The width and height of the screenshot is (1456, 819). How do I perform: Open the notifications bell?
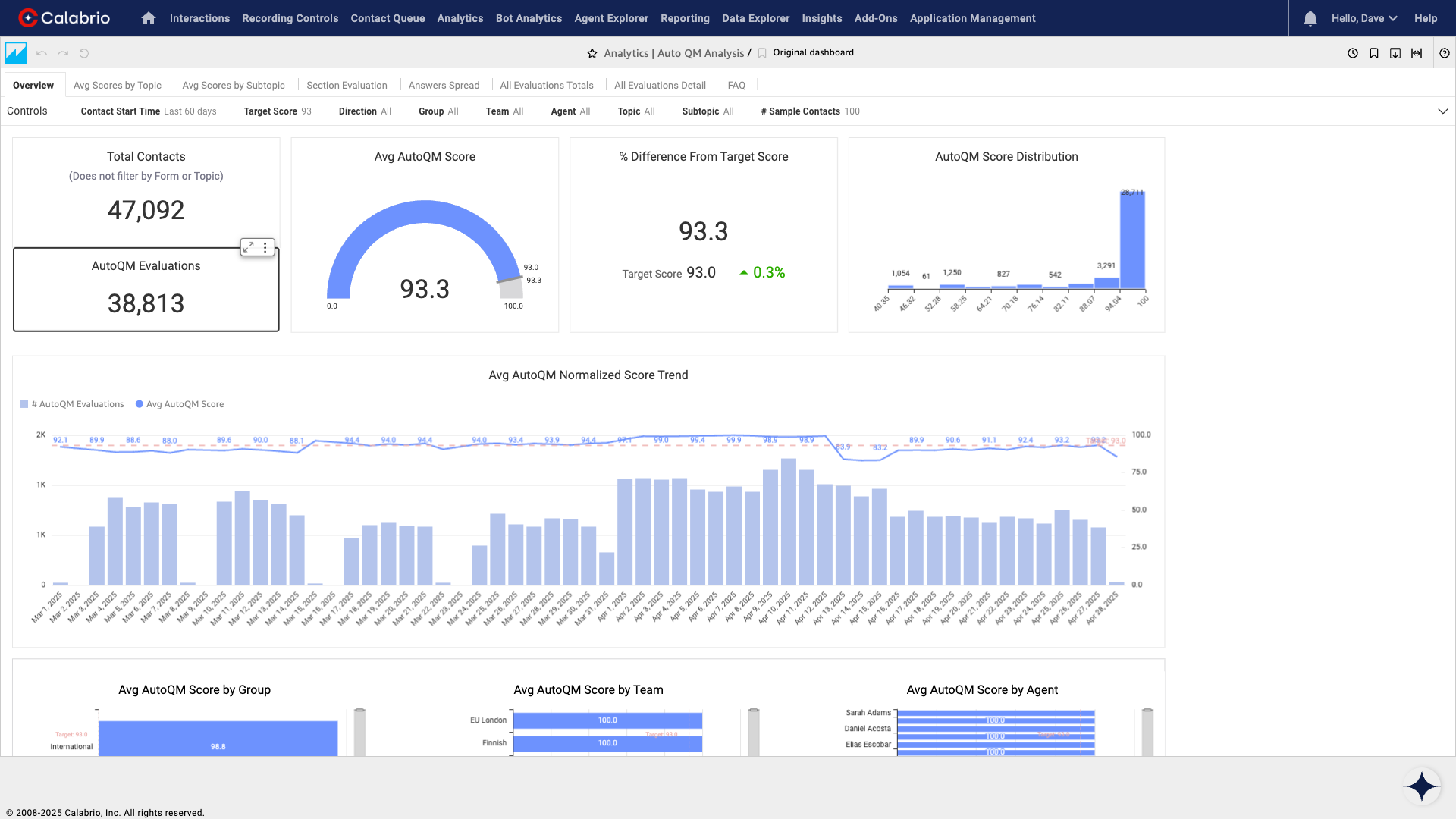(x=1310, y=18)
